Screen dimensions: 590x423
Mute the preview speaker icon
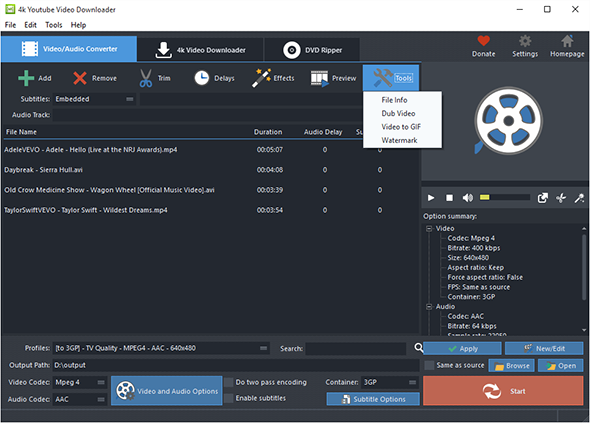click(x=468, y=198)
